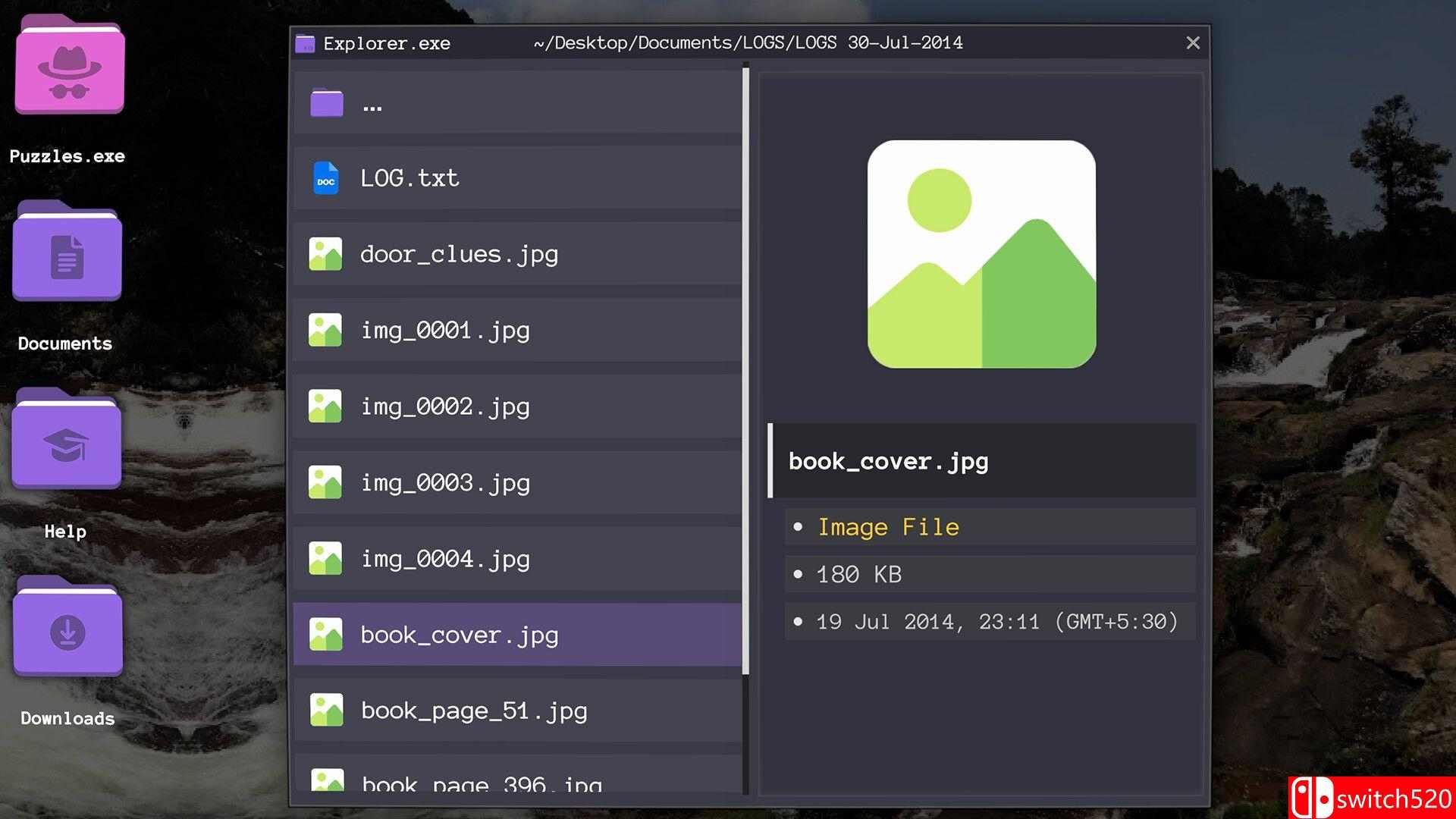Click the Explorer.exe title bar folder icon
Image resolution: width=1456 pixels, height=819 pixels.
(305, 44)
